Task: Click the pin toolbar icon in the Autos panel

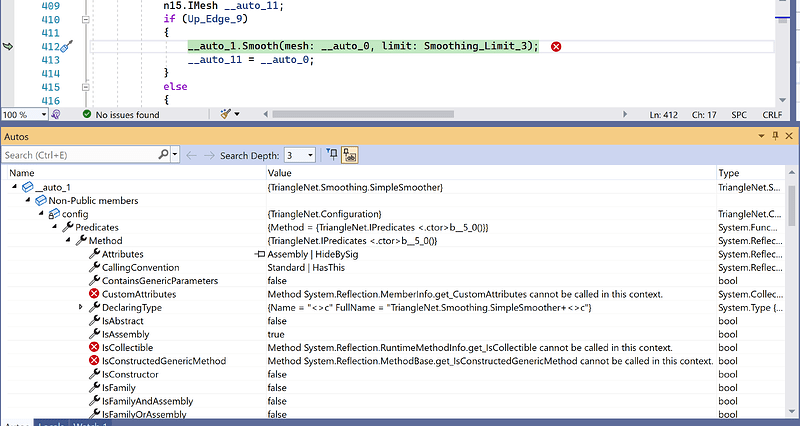Action: coord(332,155)
